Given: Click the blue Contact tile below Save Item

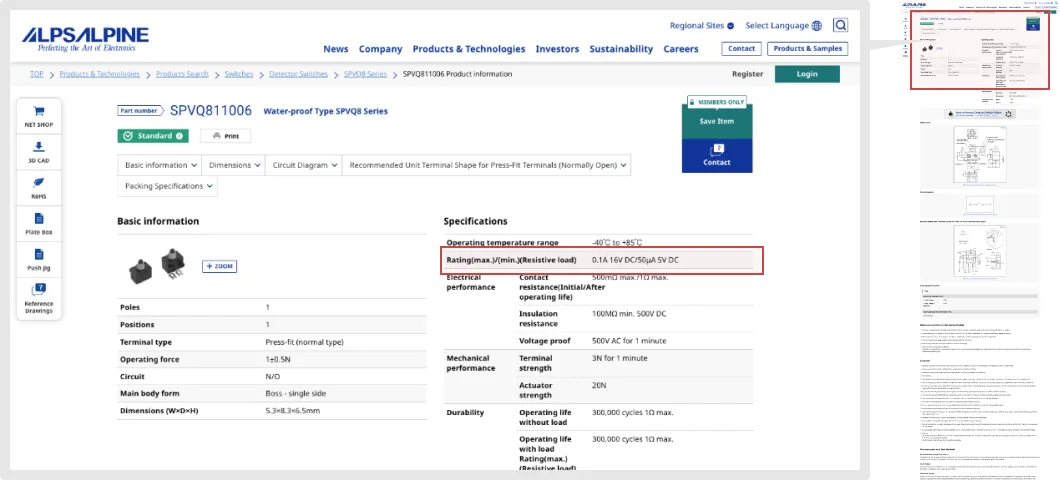Looking at the screenshot, I should click(717, 155).
